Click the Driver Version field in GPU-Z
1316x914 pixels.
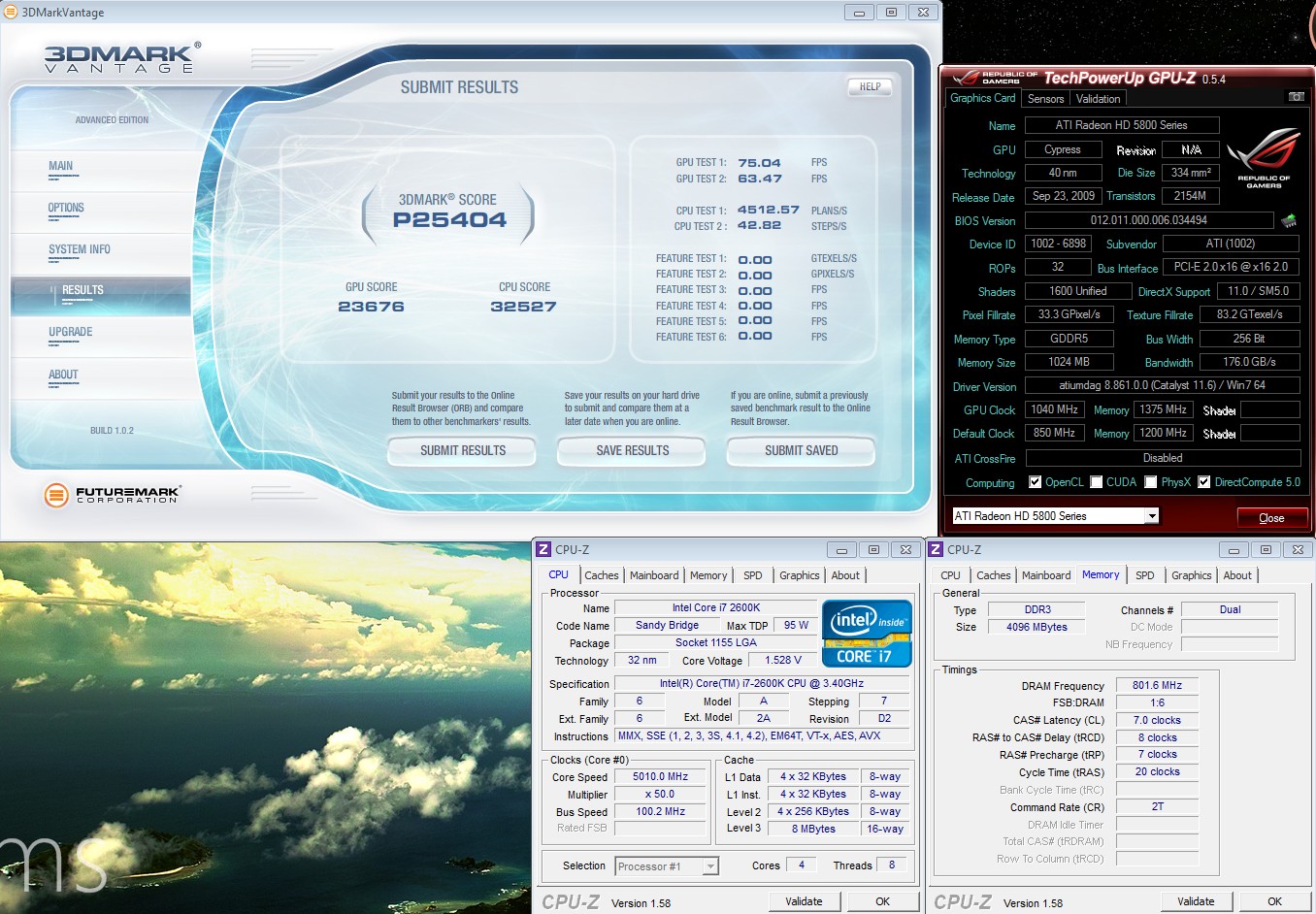(x=1163, y=385)
